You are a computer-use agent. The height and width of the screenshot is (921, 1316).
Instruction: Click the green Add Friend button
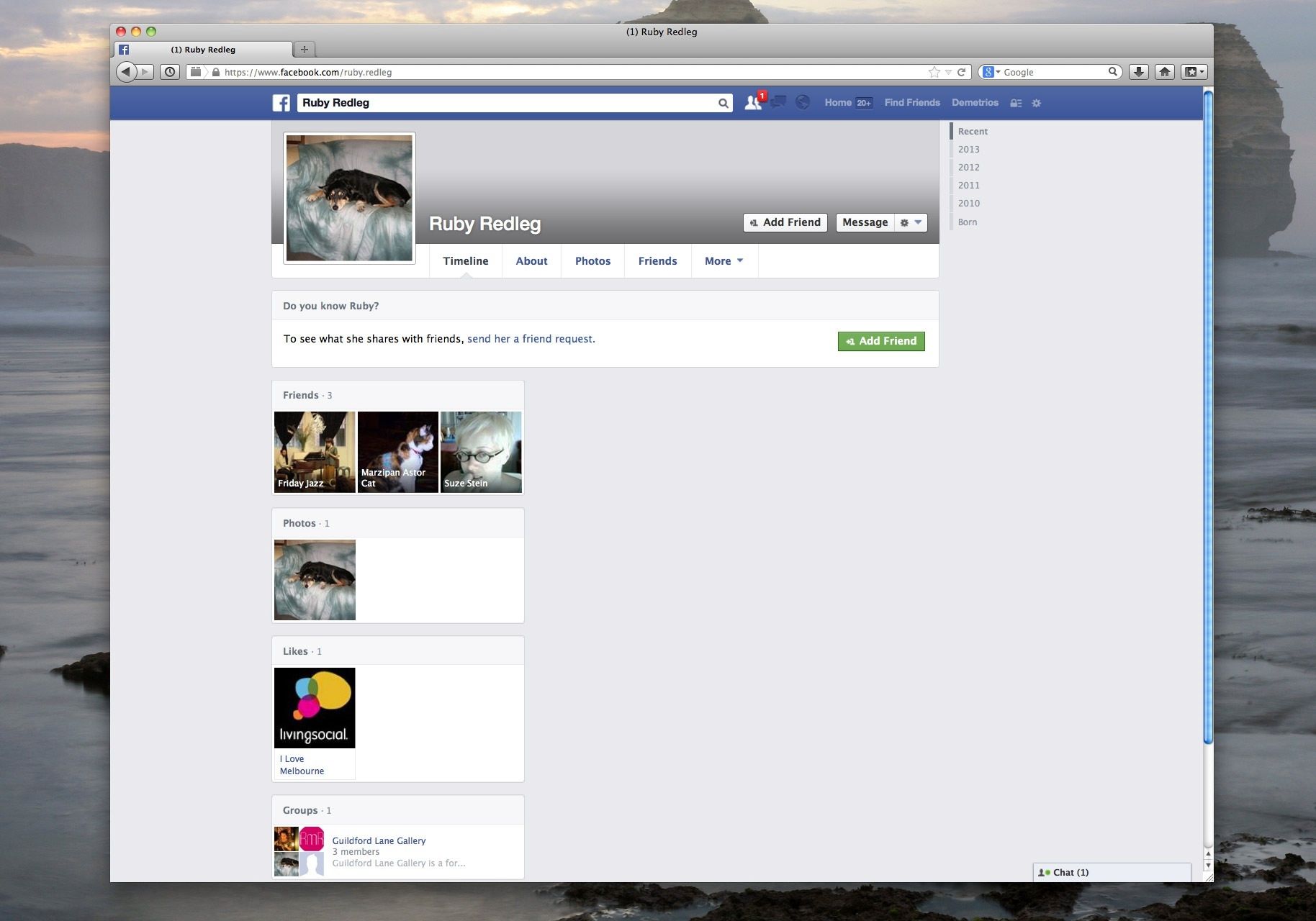click(881, 341)
